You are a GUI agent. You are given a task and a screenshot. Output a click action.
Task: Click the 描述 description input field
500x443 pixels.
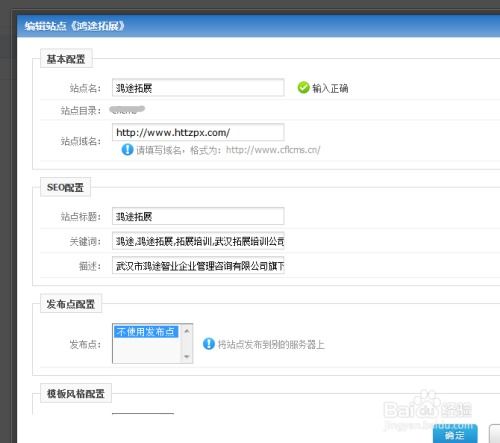[x=198, y=266]
